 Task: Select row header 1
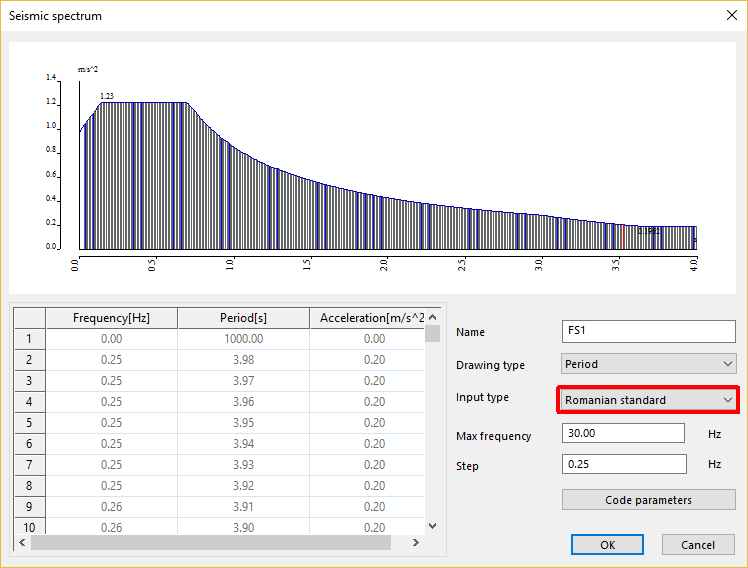pos(30,339)
